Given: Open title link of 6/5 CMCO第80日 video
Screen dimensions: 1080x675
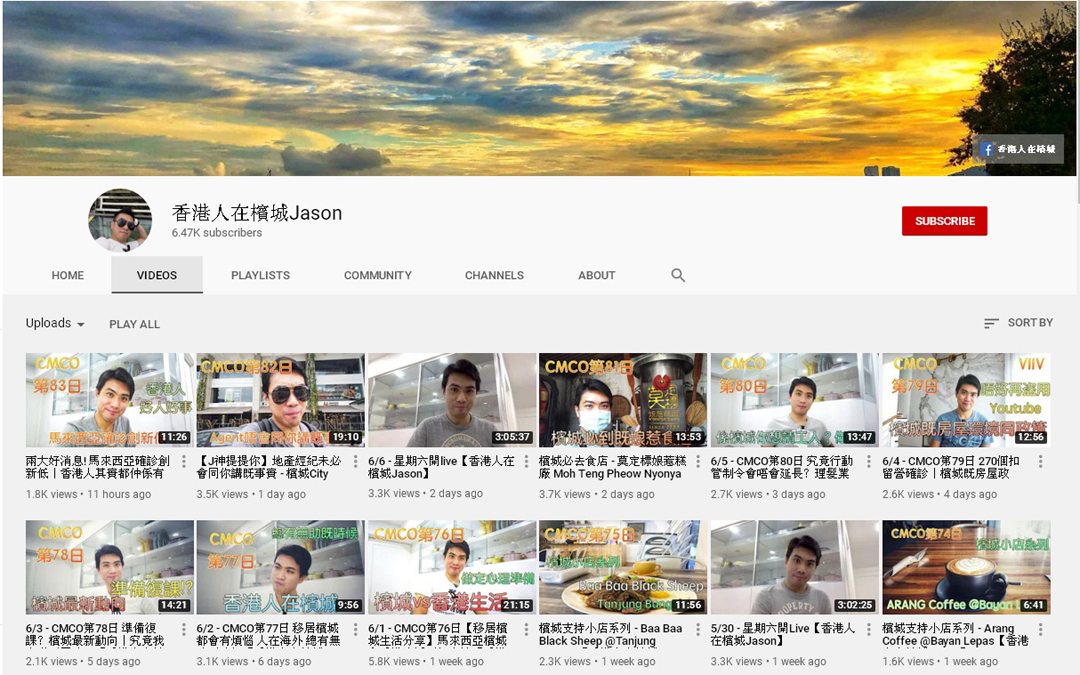Looking at the screenshot, I should click(782, 467).
